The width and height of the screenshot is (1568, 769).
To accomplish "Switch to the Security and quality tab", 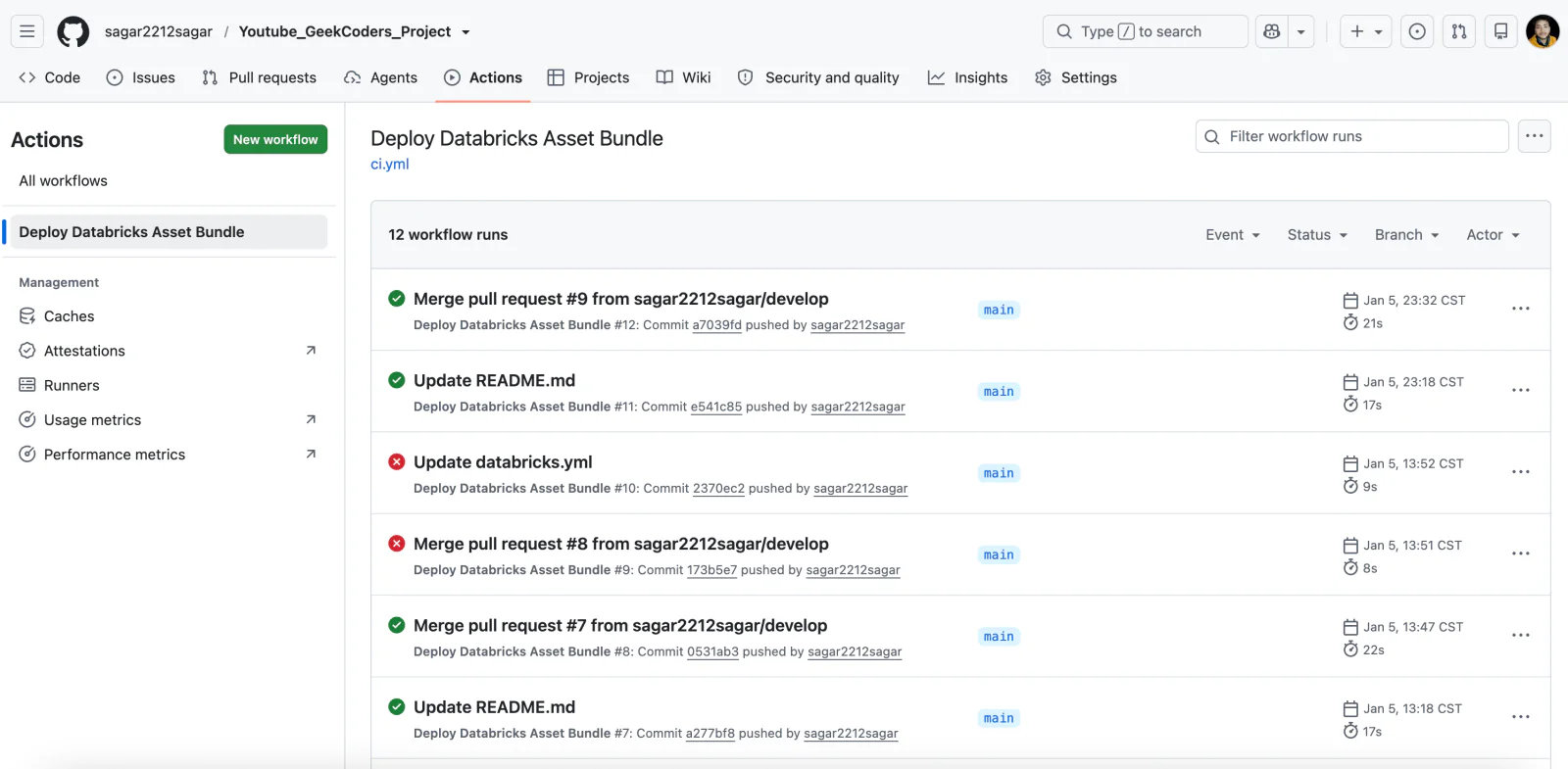I will (x=818, y=77).
